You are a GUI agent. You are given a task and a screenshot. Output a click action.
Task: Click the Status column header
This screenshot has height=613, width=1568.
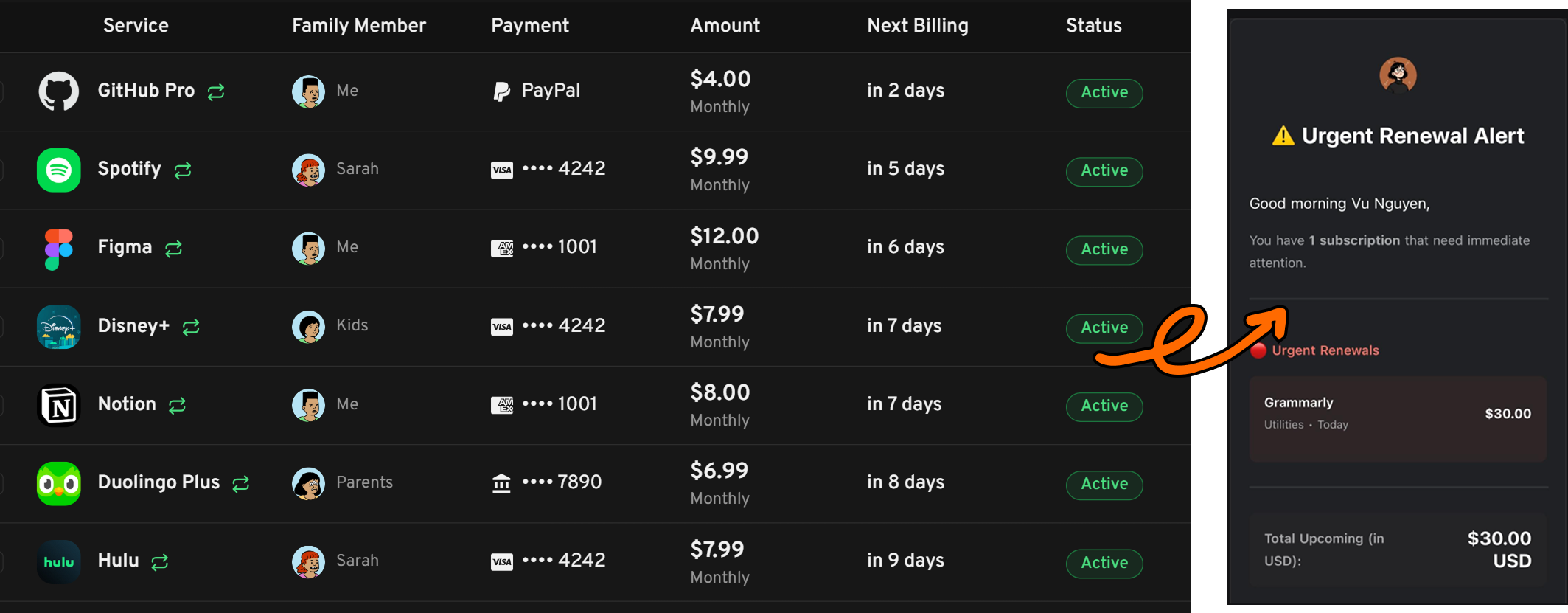click(x=1093, y=25)
